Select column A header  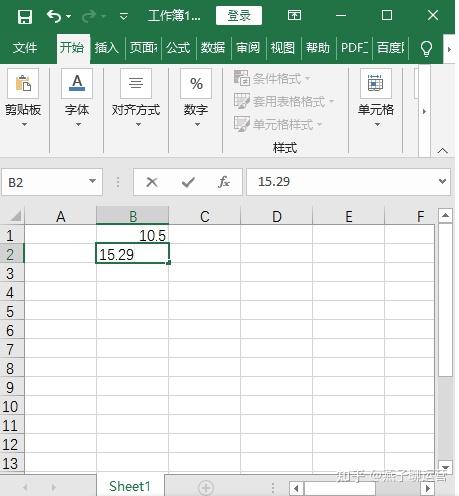point(61,217)
